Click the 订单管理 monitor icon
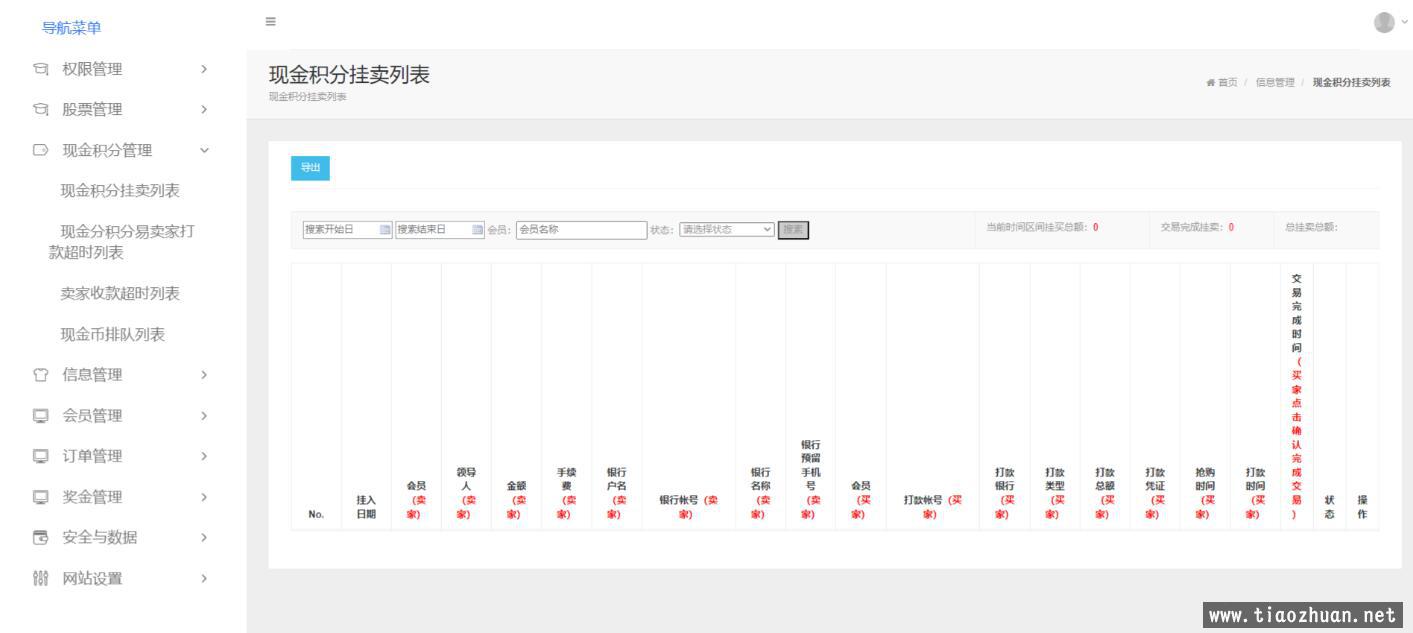1413x633 pixels. [x=41, y=456]
